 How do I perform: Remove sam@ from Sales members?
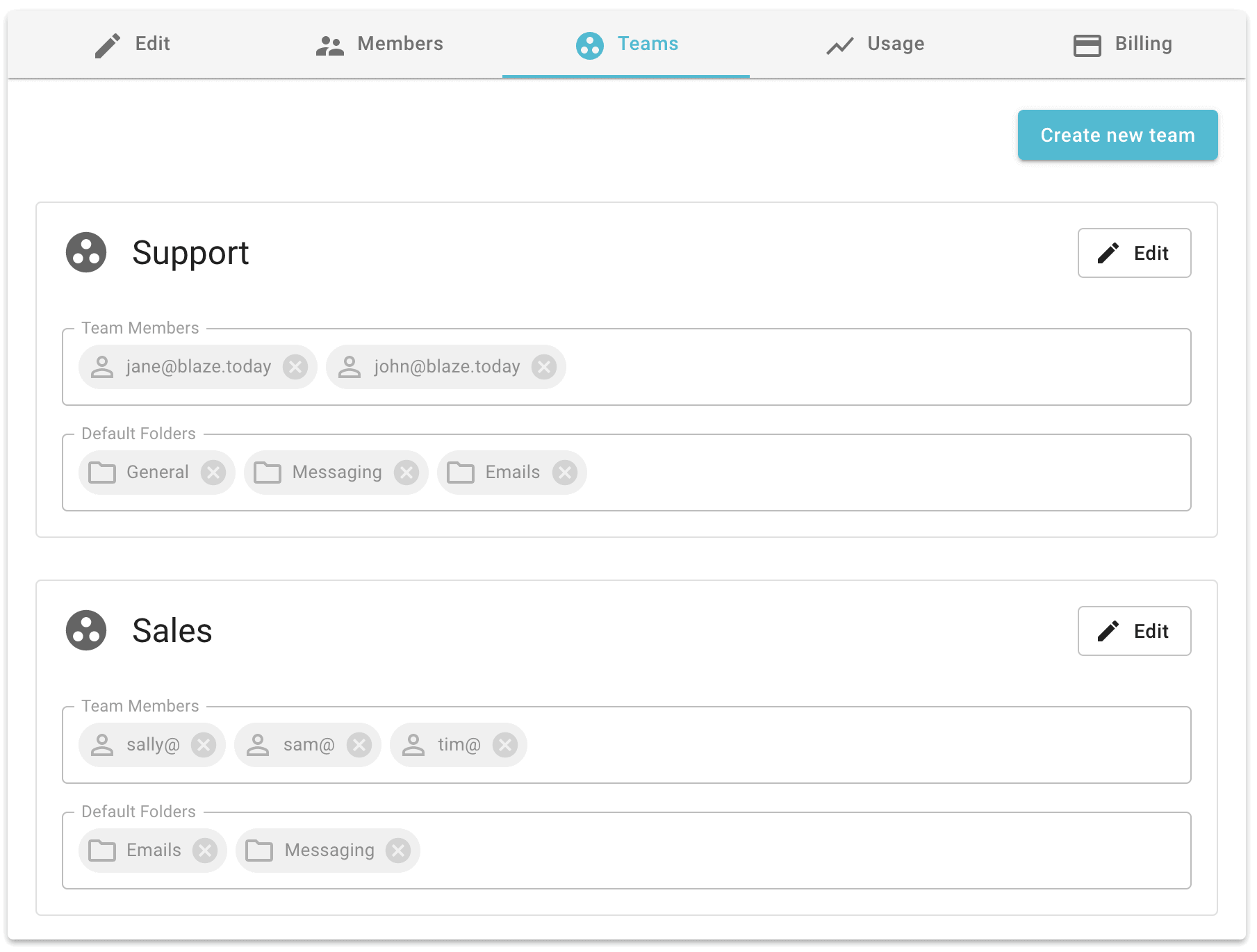[x=359, y=745]
